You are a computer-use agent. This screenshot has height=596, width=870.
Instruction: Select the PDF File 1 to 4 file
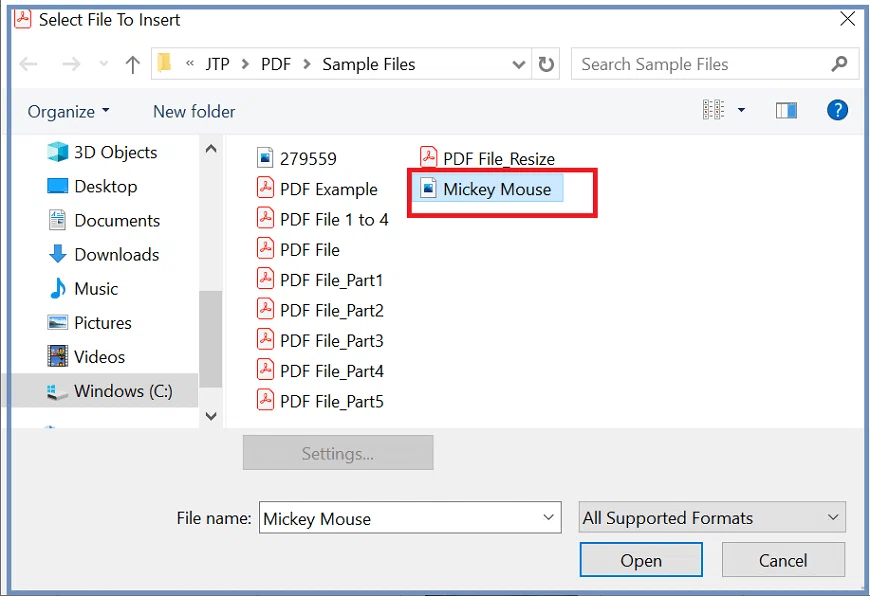[323, 220]
